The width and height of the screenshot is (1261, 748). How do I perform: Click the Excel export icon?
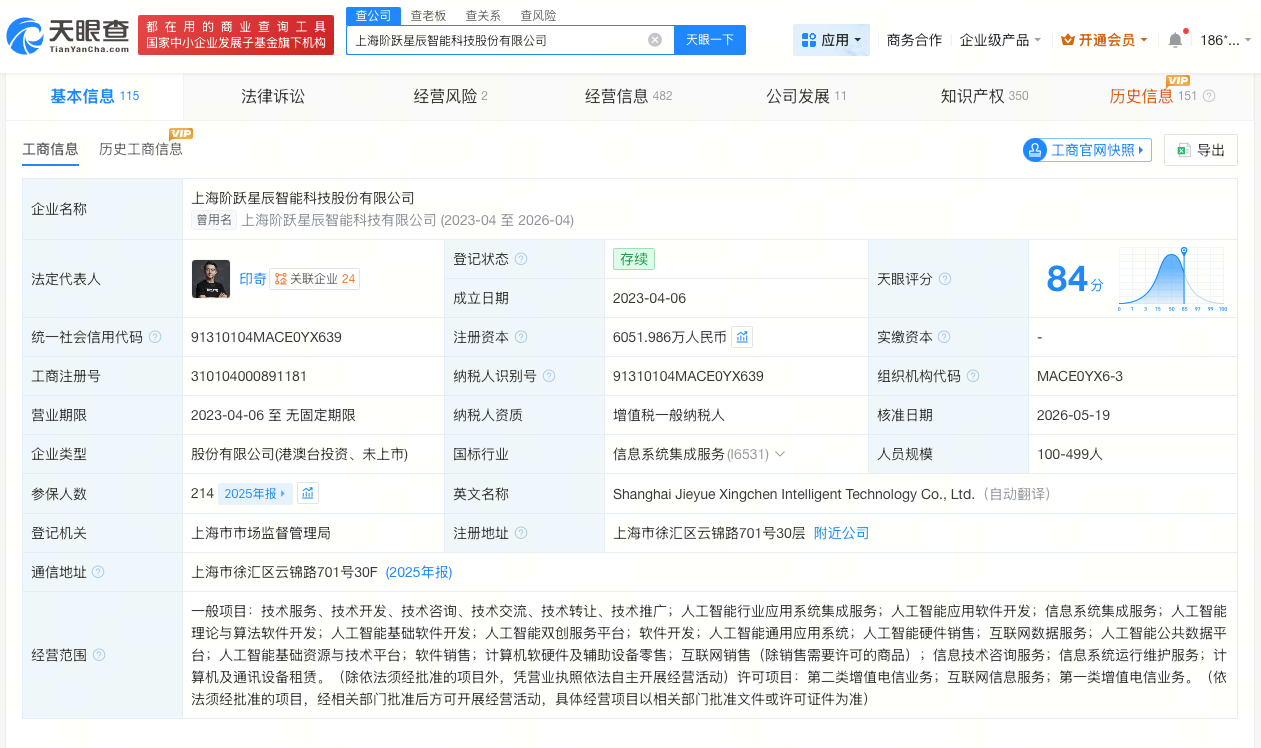tap(1183, 150)
